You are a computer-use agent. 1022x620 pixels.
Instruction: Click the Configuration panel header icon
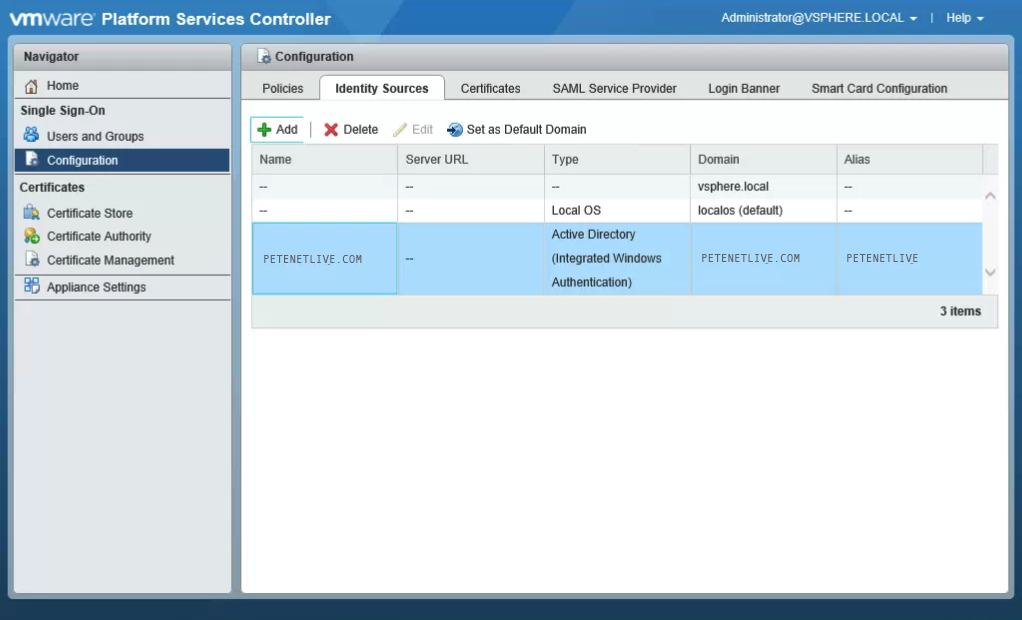click(x=263, y=57)
